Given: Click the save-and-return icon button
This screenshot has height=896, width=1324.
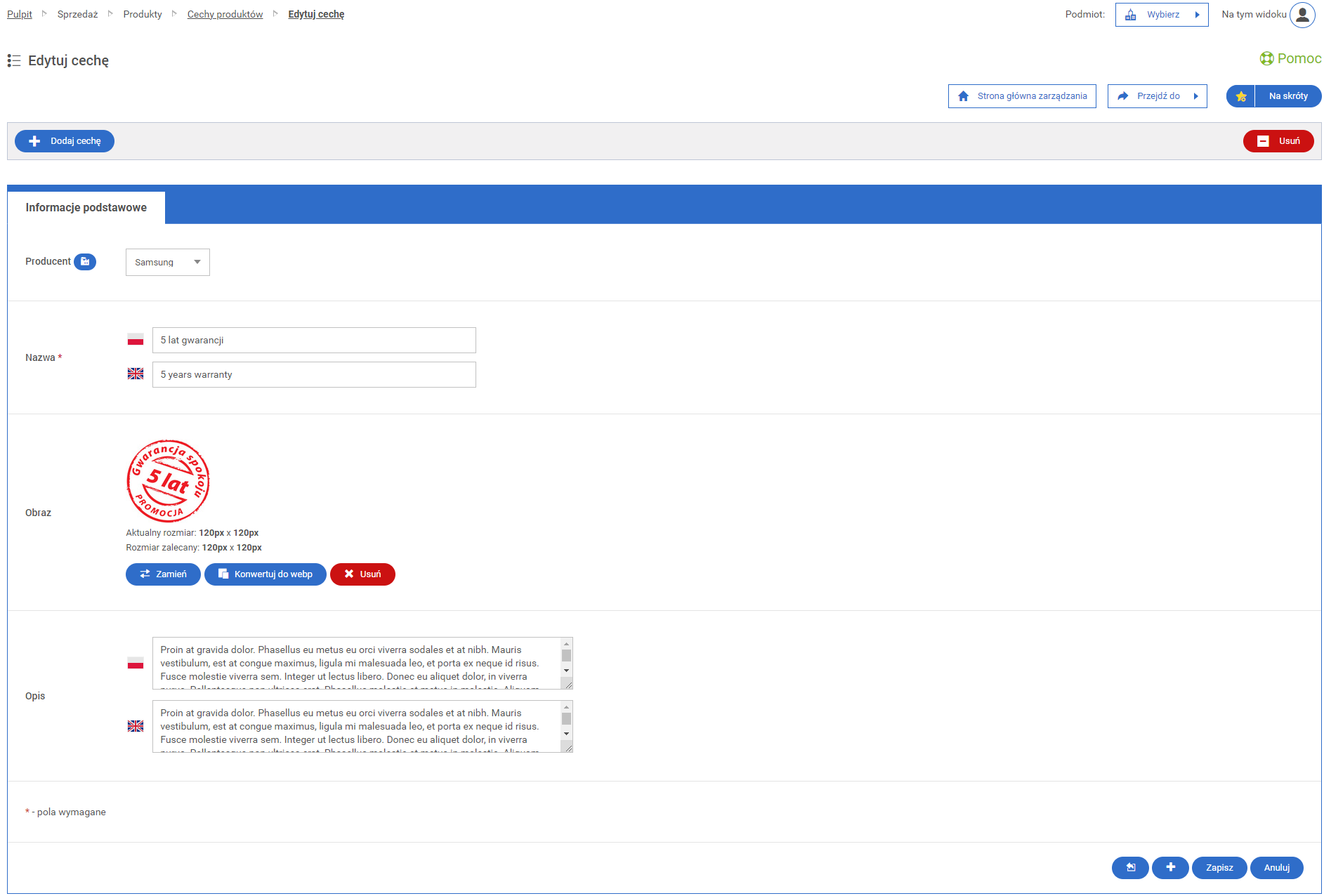Looking at the screenshot, I should 1129,868.
